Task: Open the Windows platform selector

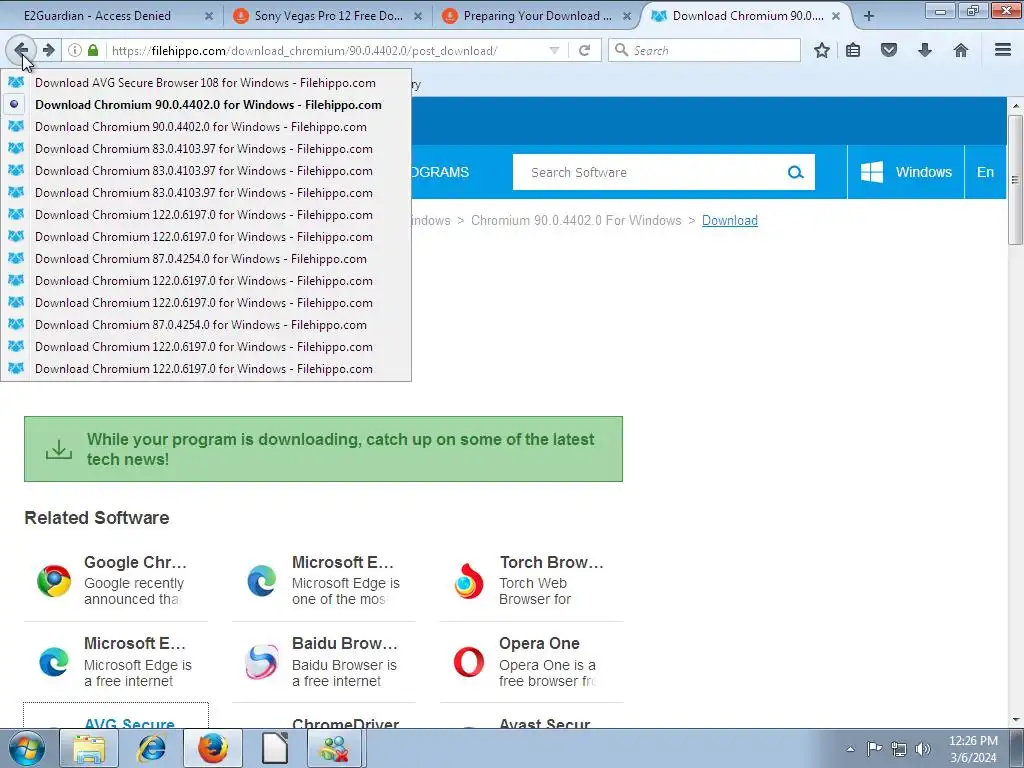Action: (x=906, y=172)
